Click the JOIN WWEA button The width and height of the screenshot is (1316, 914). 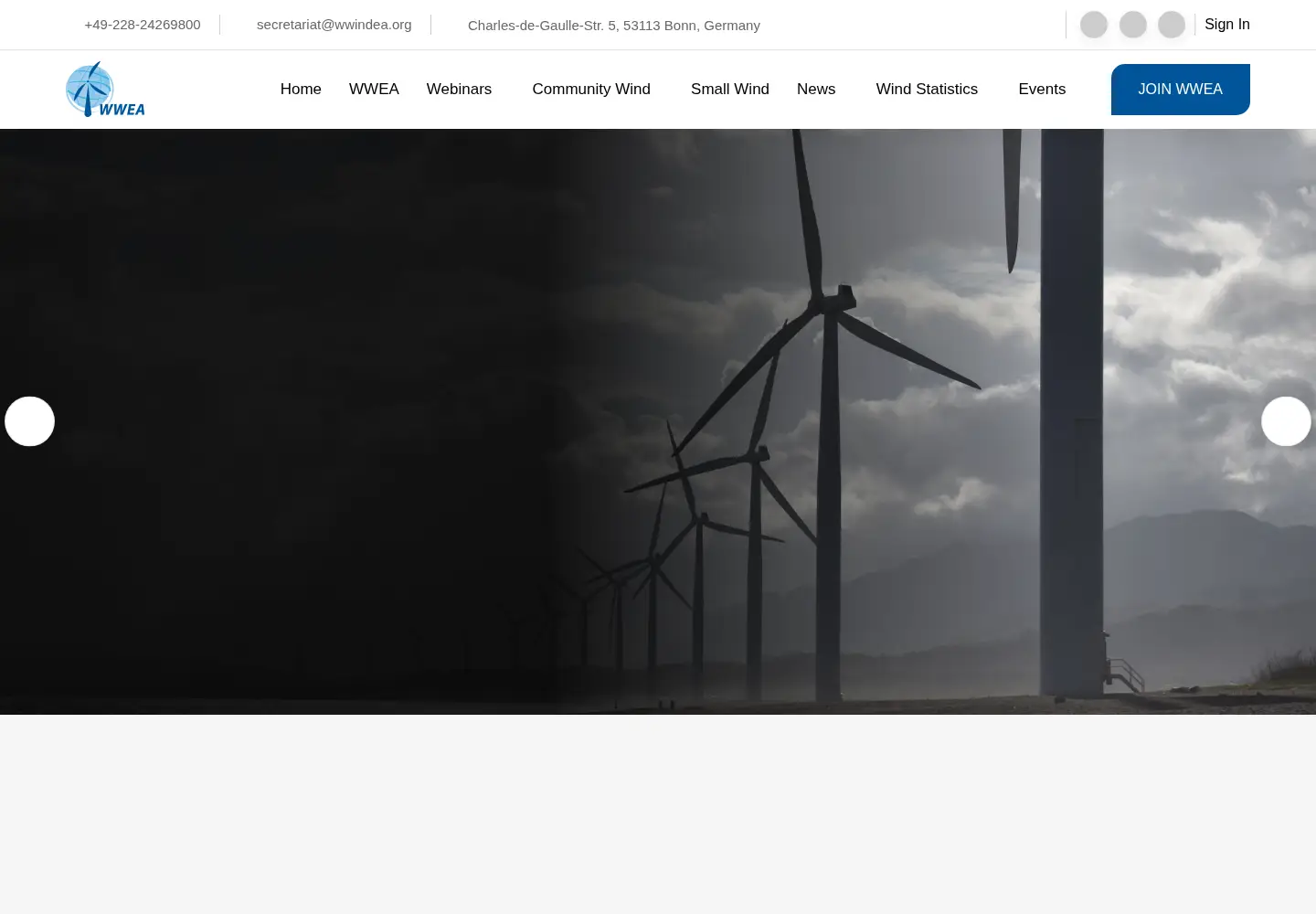(x=1181, y=90)
